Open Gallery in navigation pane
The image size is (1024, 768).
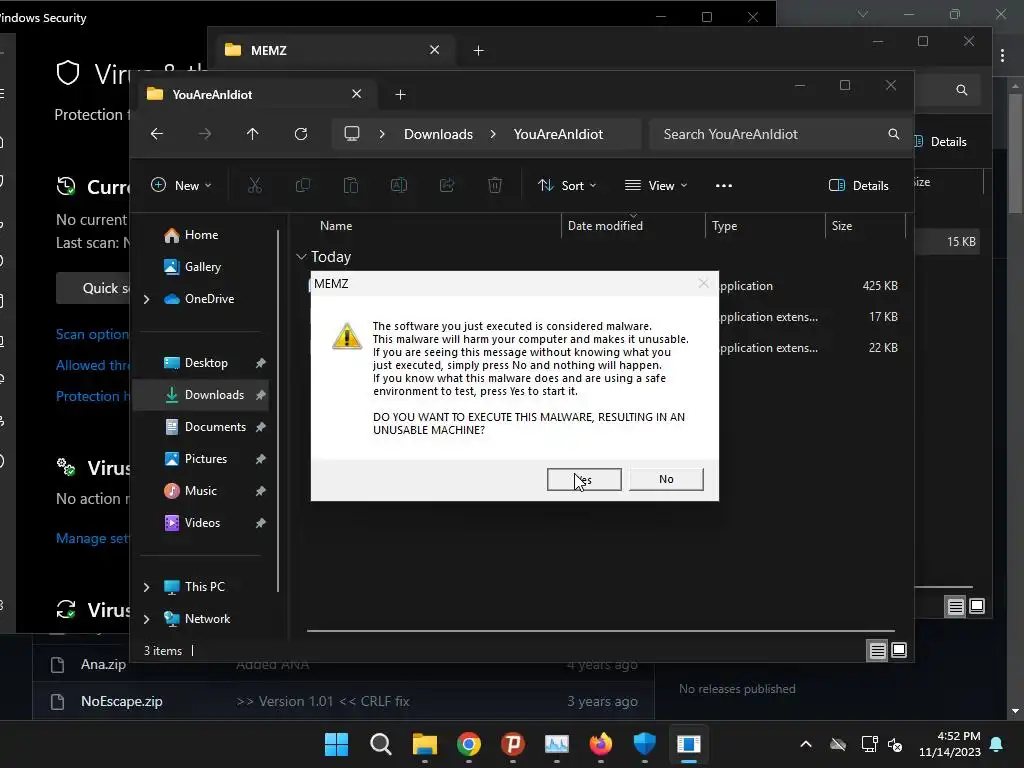[202, 267]
